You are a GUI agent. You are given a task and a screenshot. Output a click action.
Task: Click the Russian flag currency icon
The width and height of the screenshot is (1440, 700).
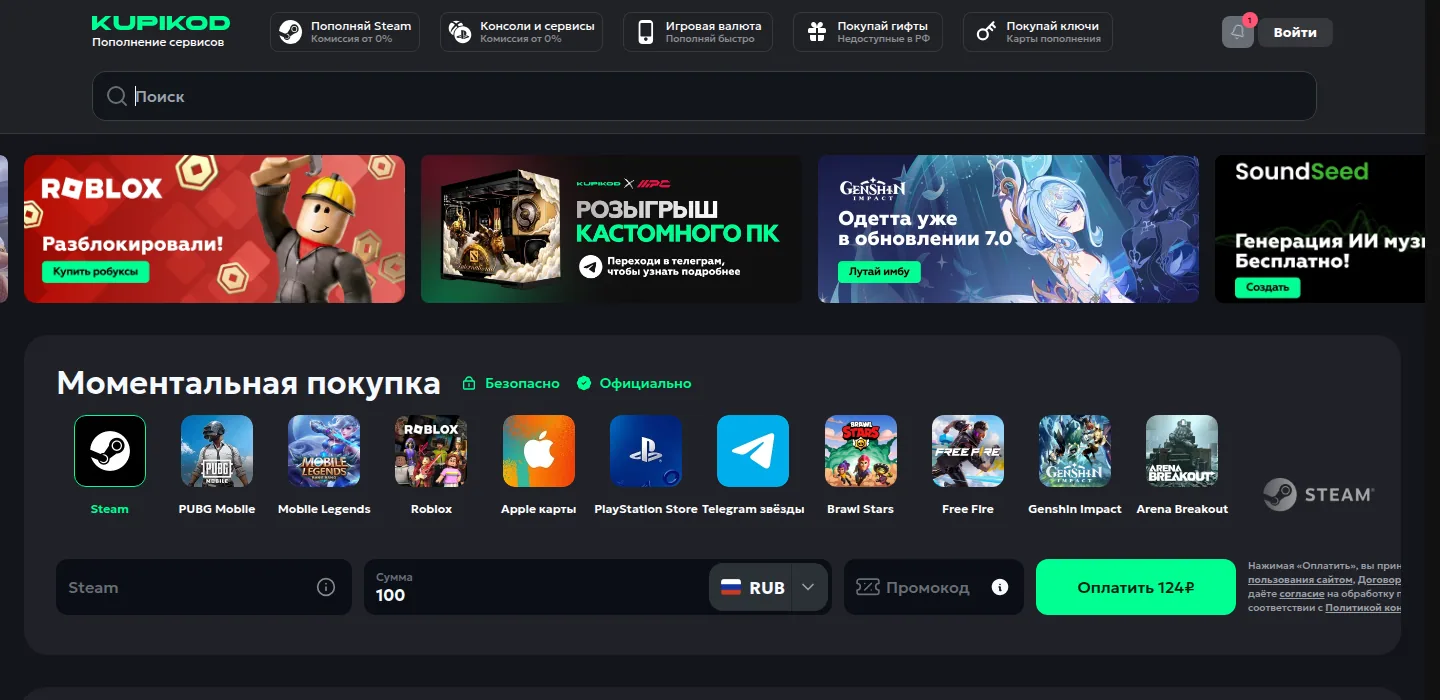[x=731, y=588]
